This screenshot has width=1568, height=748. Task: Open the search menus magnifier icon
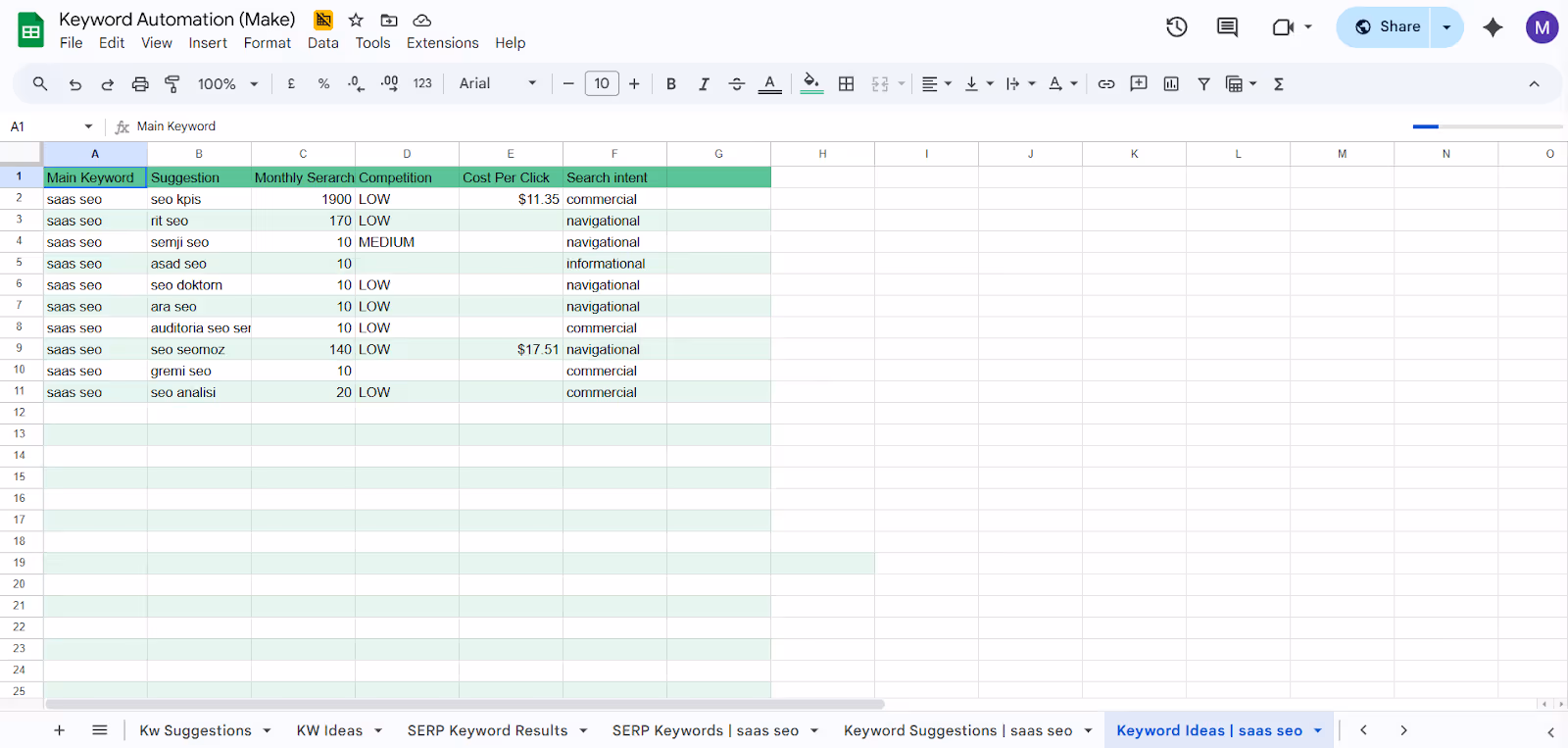(x=40, y=84)
